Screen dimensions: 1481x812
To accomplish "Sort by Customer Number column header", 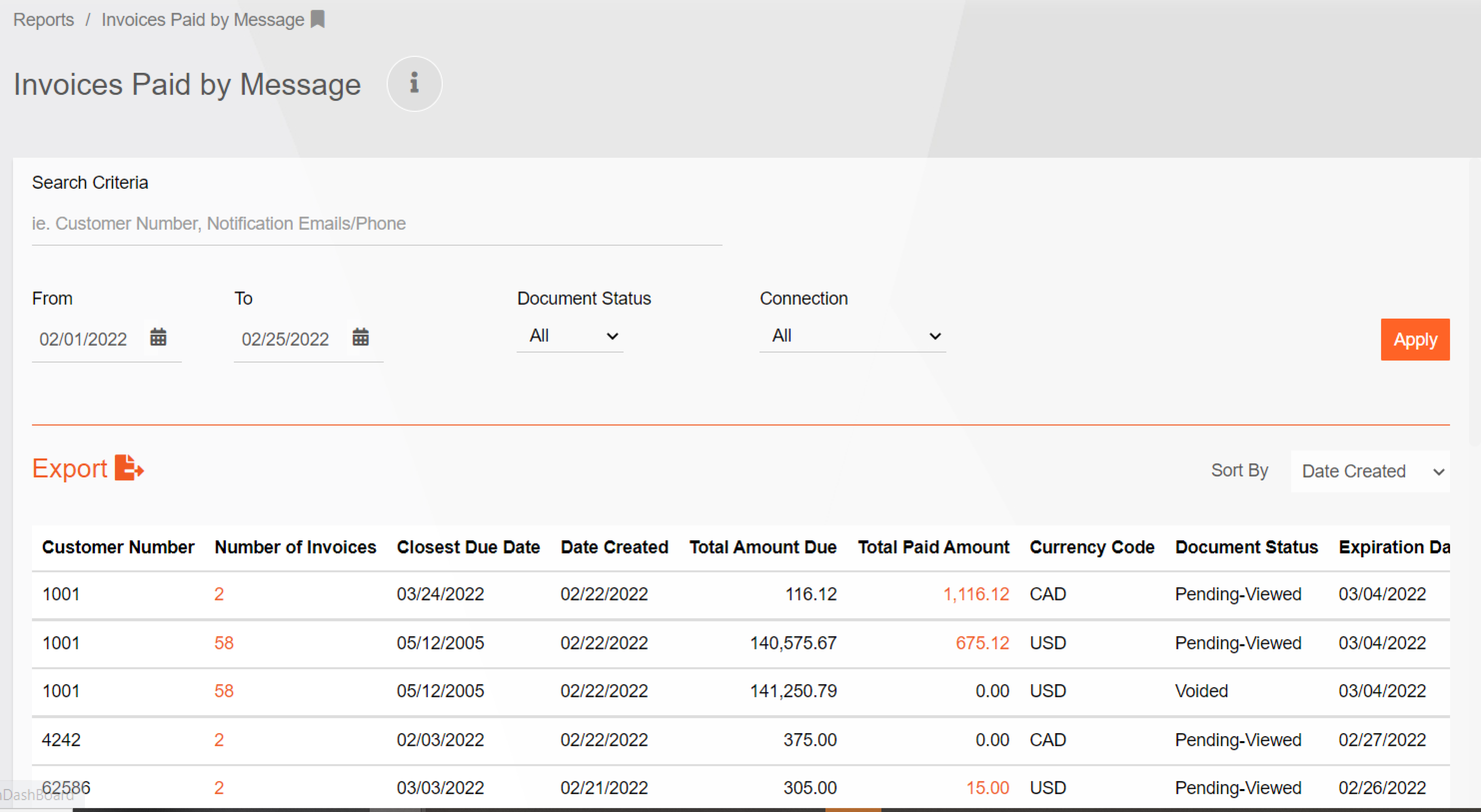I will pos(119,547).
